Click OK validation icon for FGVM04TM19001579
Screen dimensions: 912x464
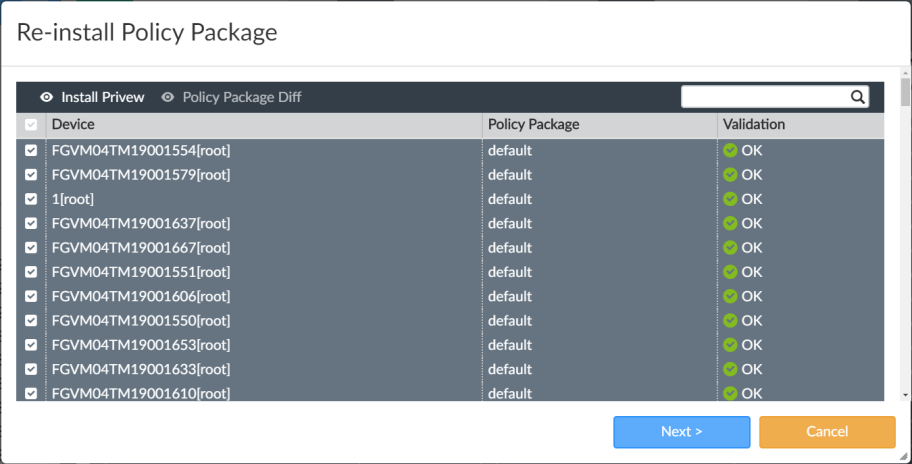pyautogui.click(x=730, y=175)
